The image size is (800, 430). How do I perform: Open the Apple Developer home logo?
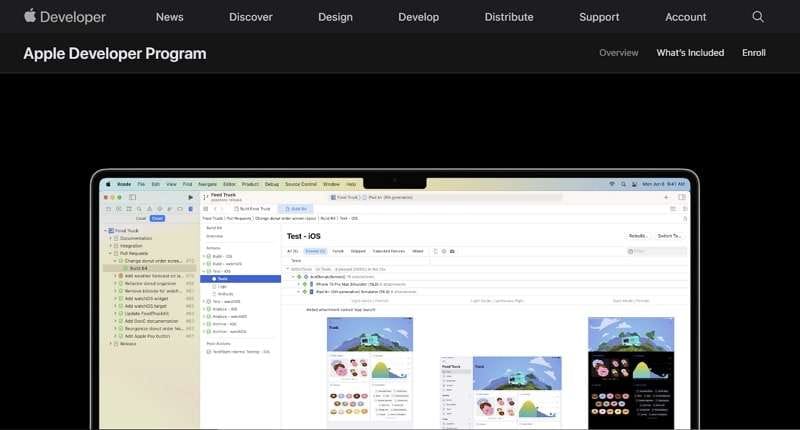65,17
